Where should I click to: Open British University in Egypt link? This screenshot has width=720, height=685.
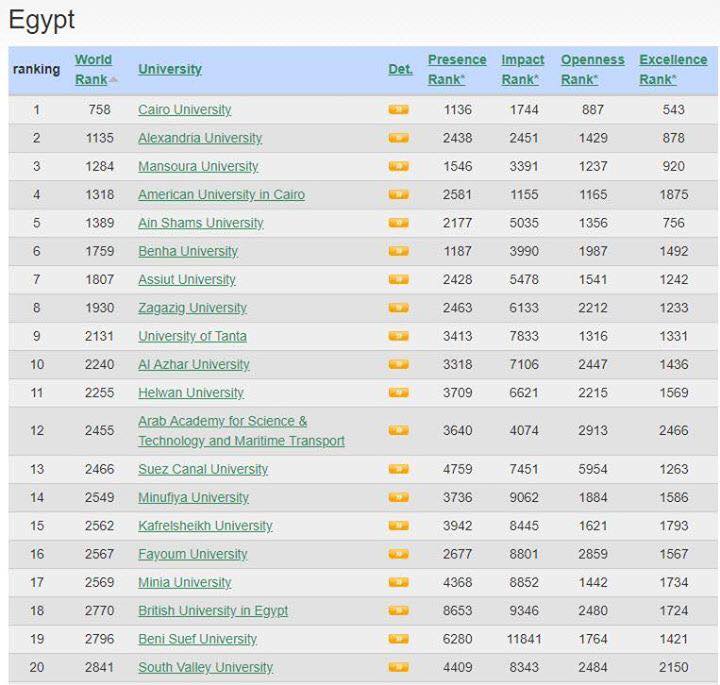click(x=213, y=611)
